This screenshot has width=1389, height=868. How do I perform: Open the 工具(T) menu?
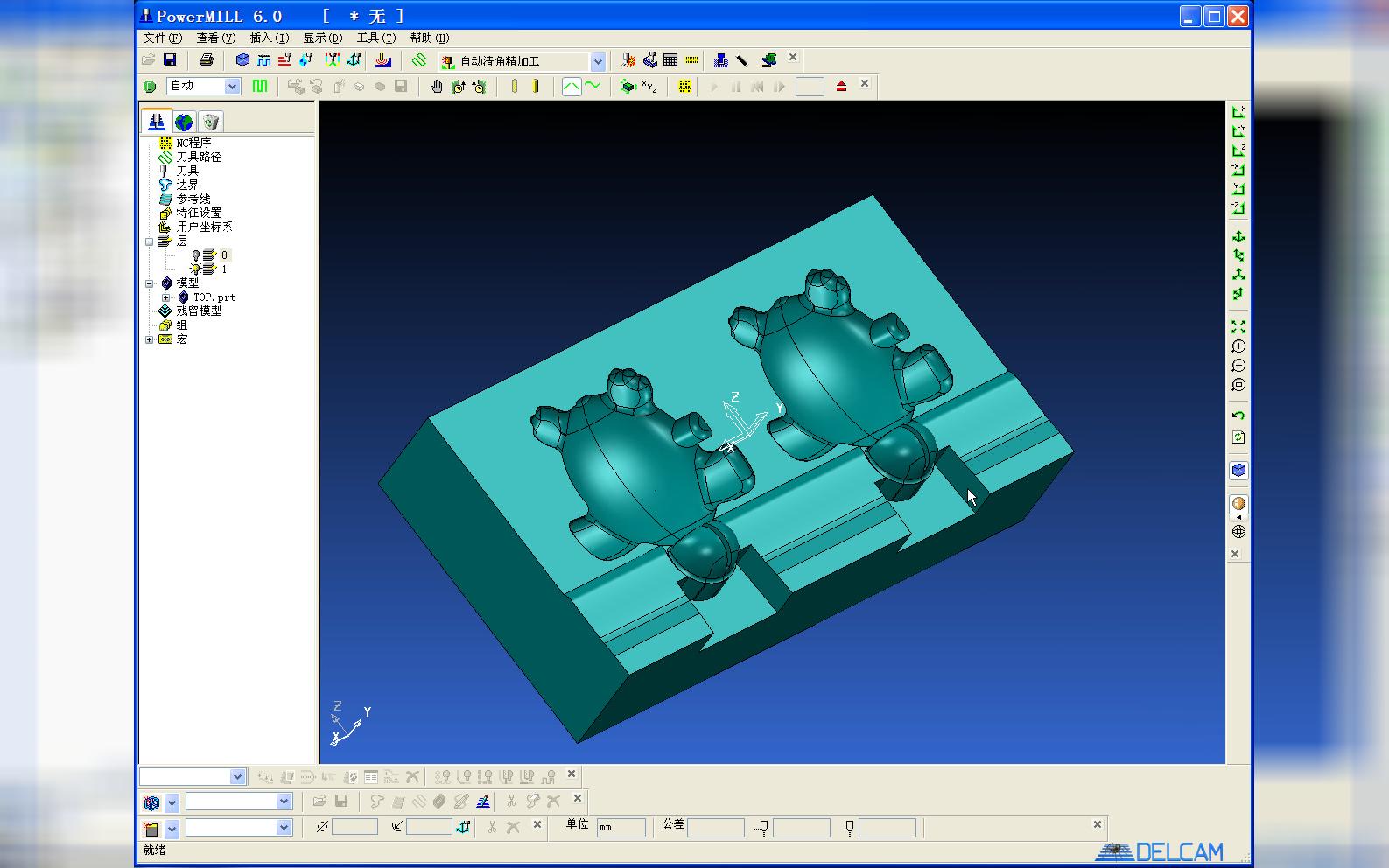click(376, 38)
